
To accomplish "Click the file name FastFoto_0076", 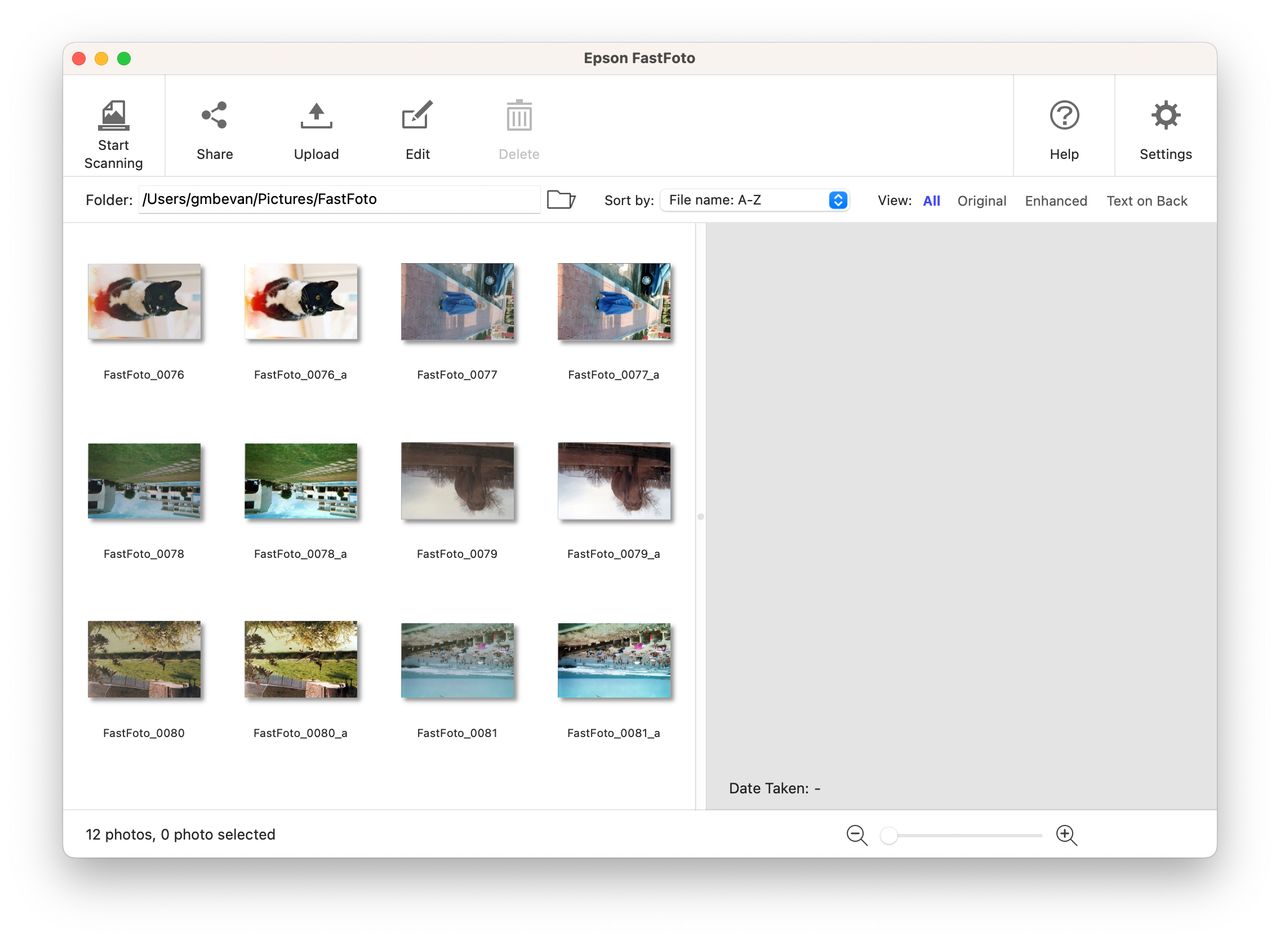I will (x=144, y=375).
